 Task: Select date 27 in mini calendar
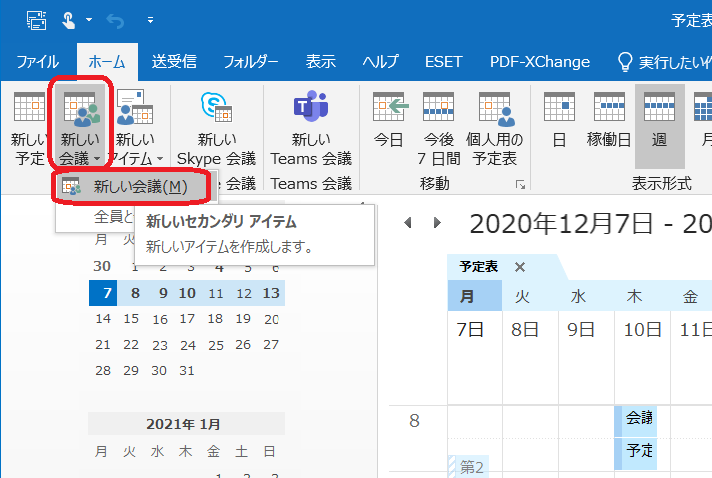pos(271,345)
